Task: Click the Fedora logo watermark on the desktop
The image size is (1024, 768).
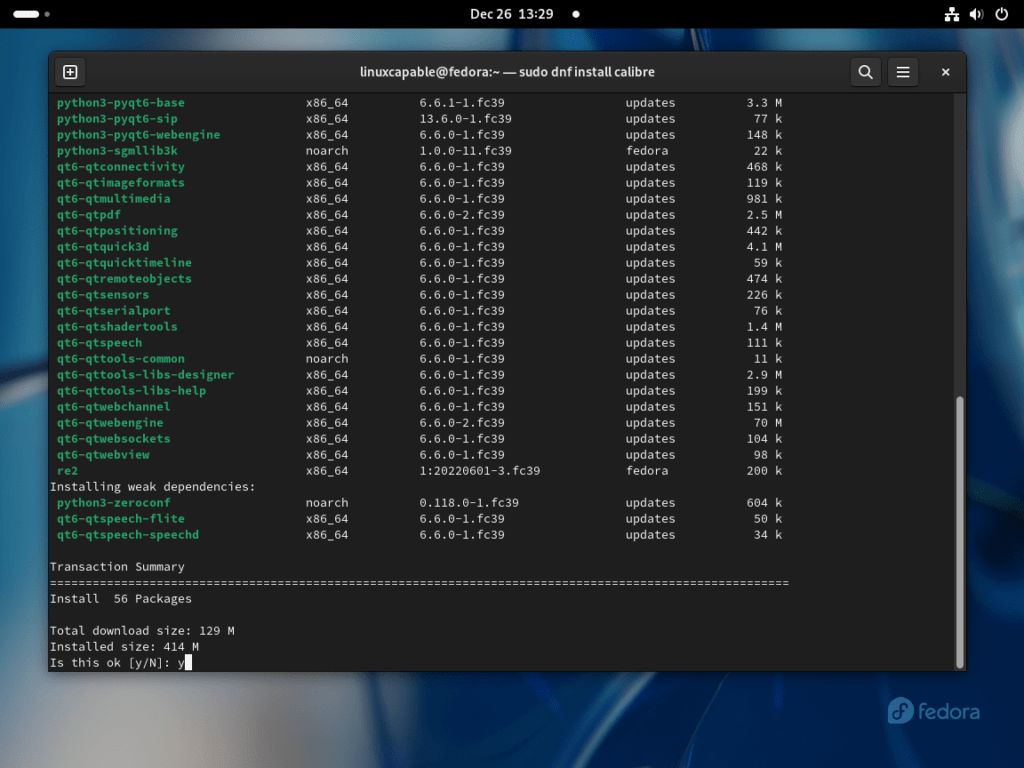Action: (x=930, y=711)
